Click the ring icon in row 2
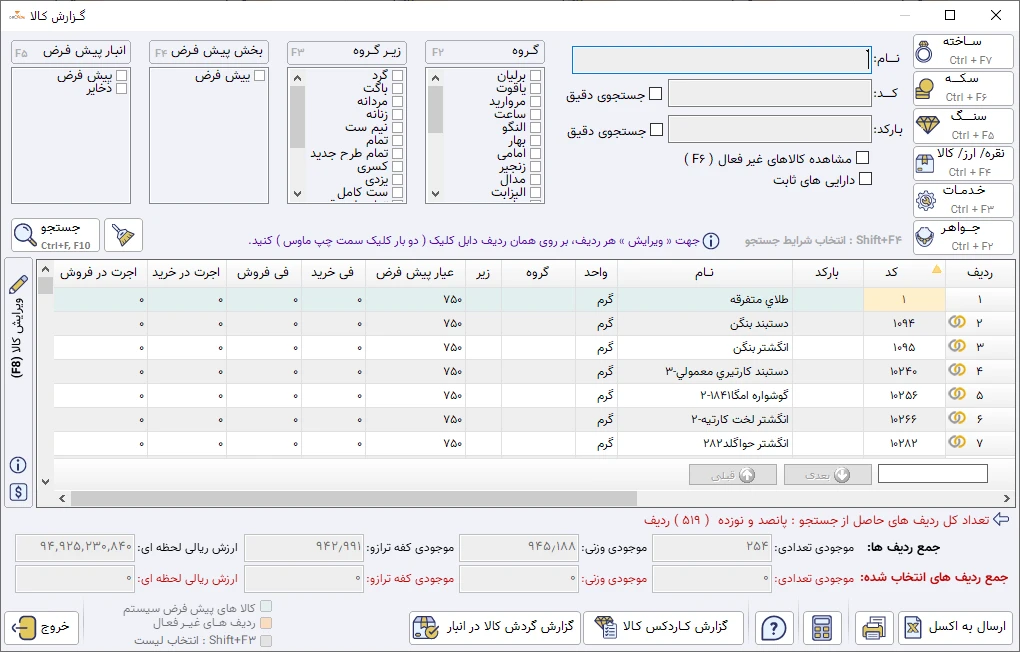1020x652 pixels. click(957, 322)
